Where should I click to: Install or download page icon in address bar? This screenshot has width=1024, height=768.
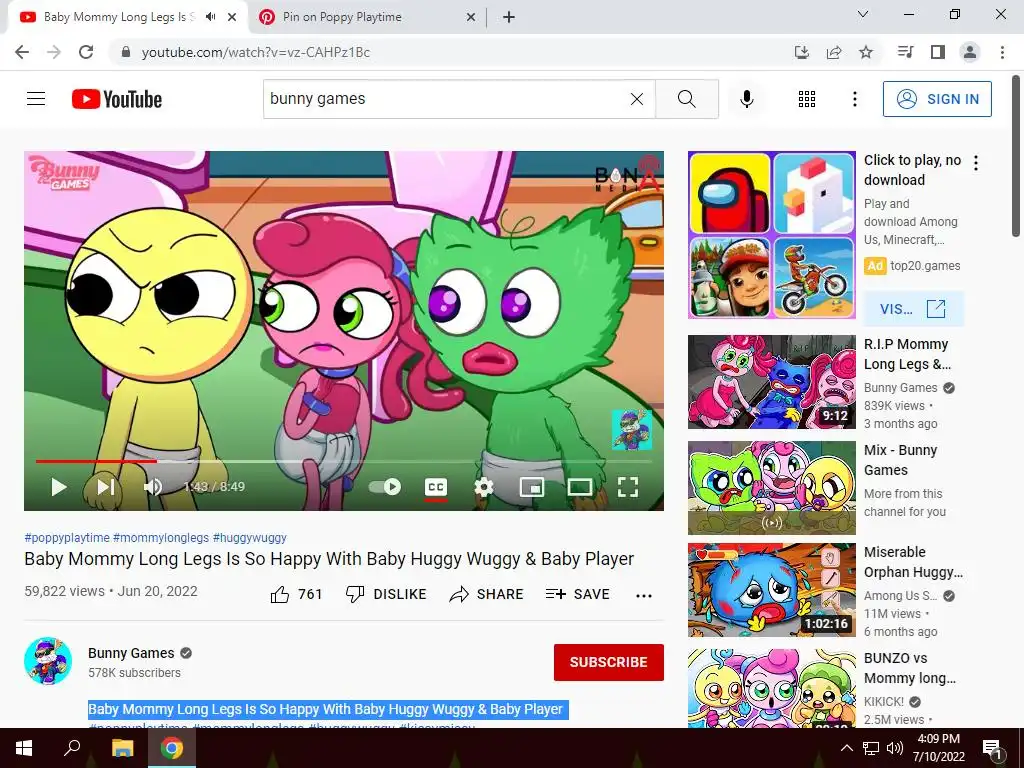[x=801, y=52]
